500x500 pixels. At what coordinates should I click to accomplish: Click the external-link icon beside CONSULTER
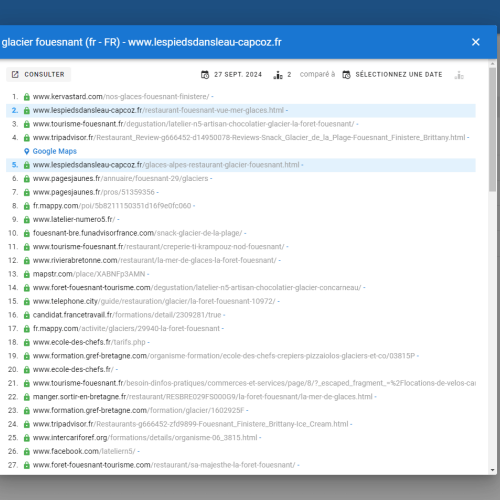(15, 74)
